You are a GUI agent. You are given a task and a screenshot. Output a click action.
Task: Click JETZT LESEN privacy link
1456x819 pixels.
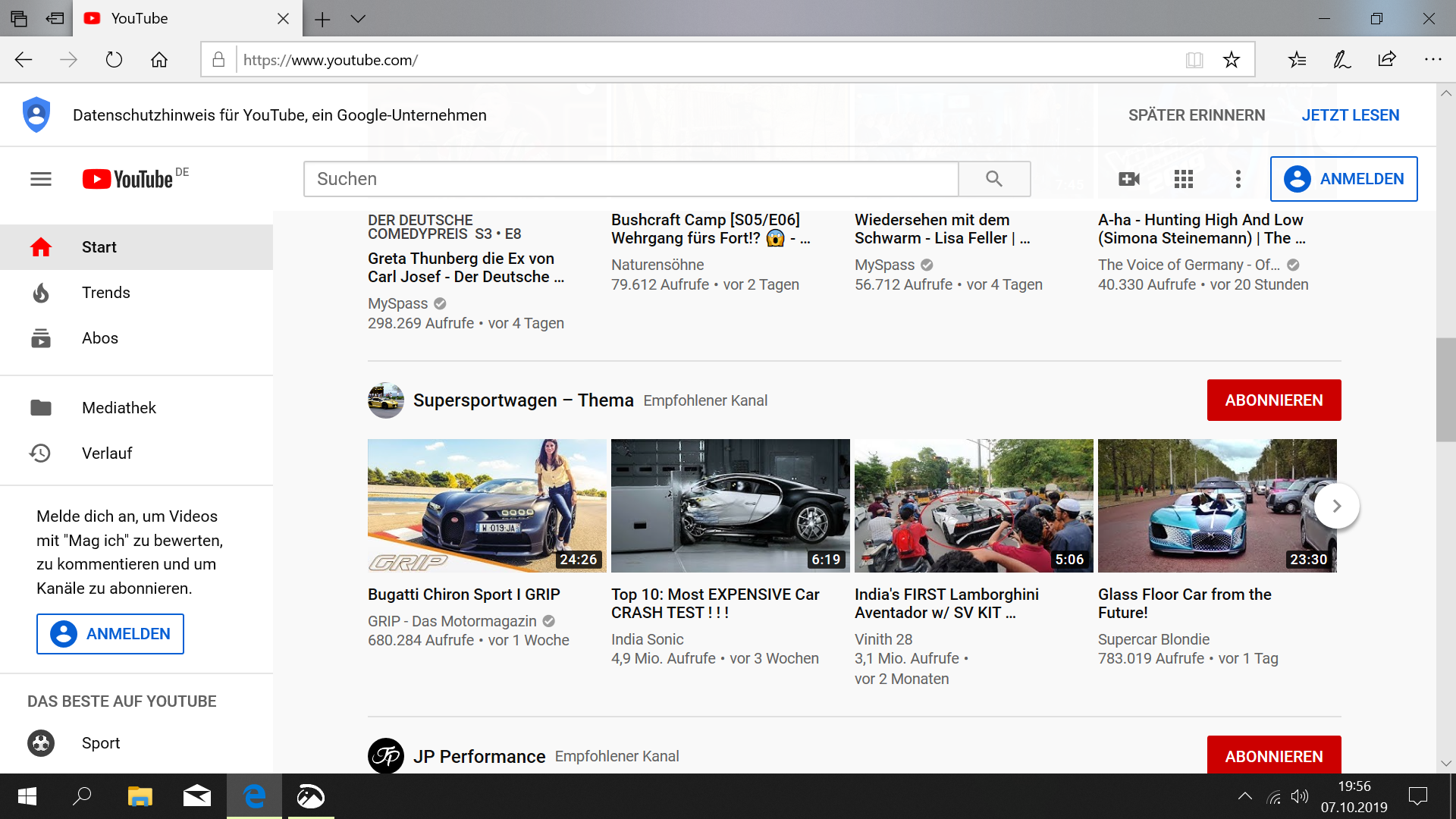[x=1350, y=115]
